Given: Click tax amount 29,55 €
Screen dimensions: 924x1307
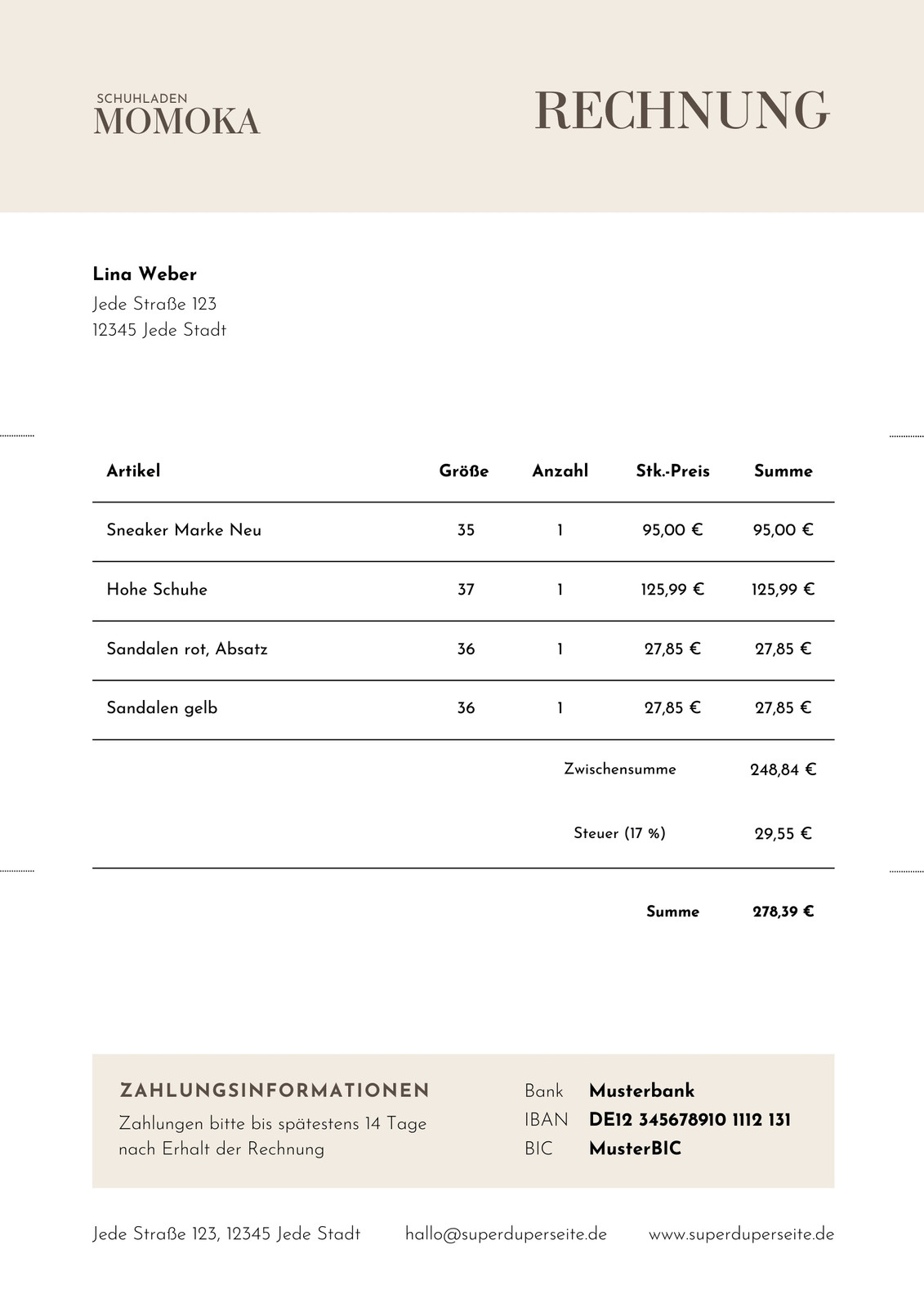Looking at the screenshot, I should (x=783, y=834).
